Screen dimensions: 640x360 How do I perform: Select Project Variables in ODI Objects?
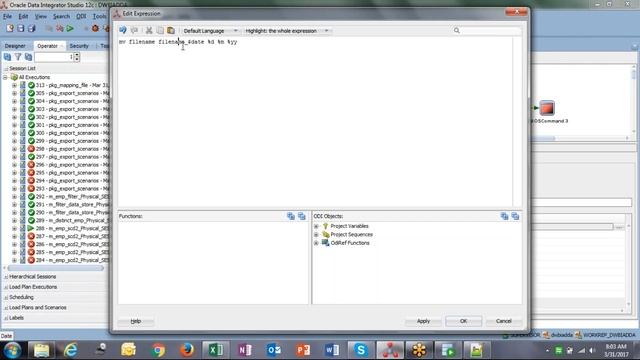click(x=349, y=226)
